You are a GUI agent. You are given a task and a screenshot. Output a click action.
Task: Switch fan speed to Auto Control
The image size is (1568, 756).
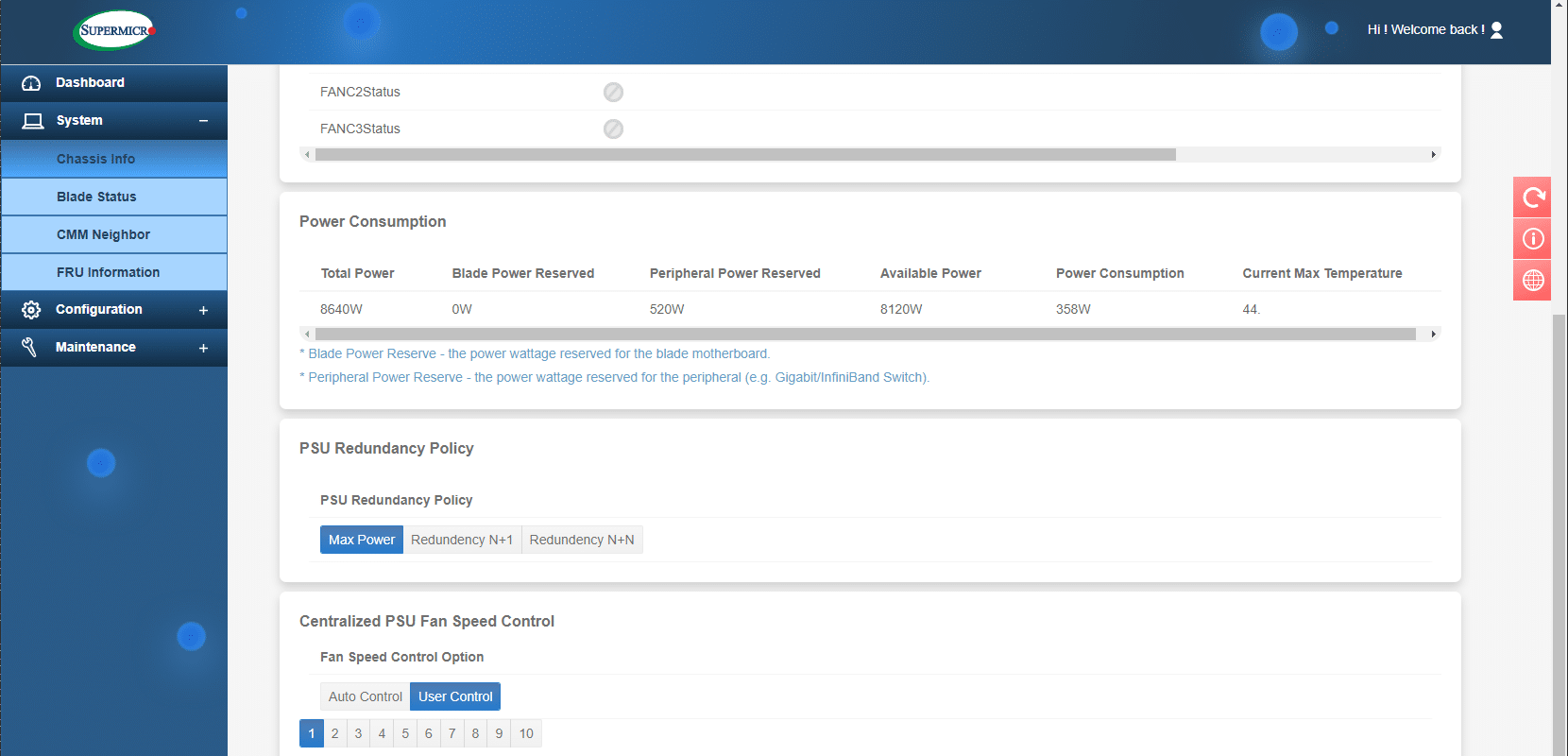click(366, 696)
